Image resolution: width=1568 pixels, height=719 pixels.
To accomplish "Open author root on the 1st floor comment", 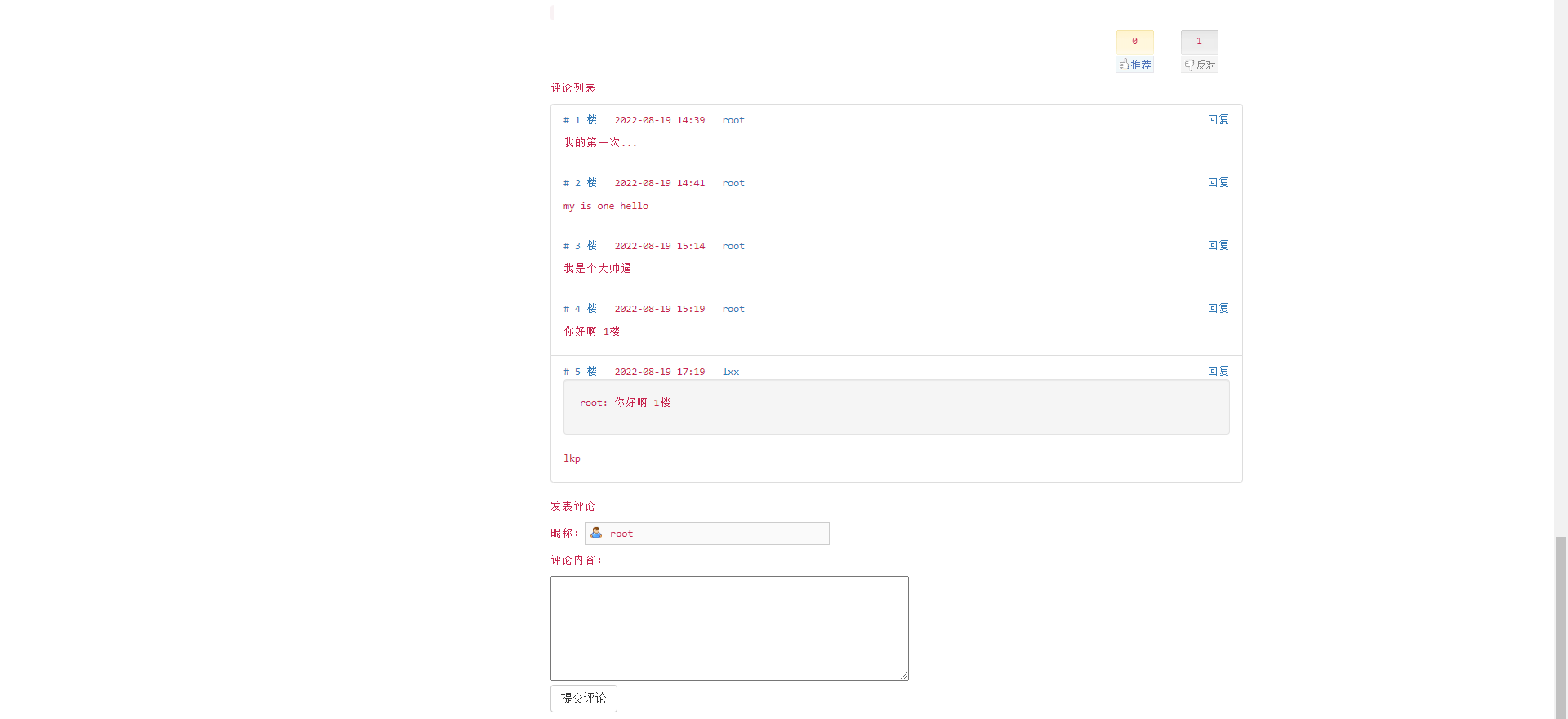I will click(733, 121).
